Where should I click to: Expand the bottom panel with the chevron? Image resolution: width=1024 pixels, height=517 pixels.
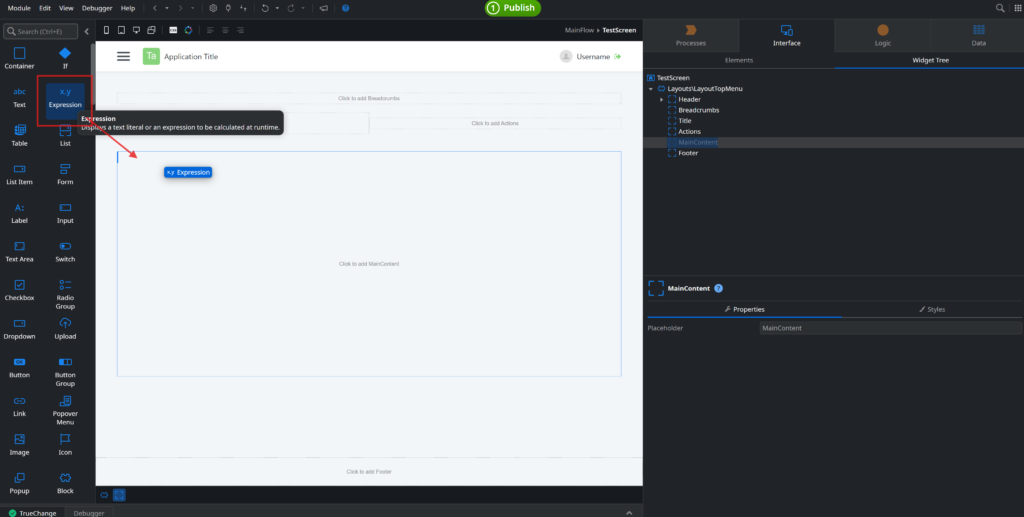(629, 512)
